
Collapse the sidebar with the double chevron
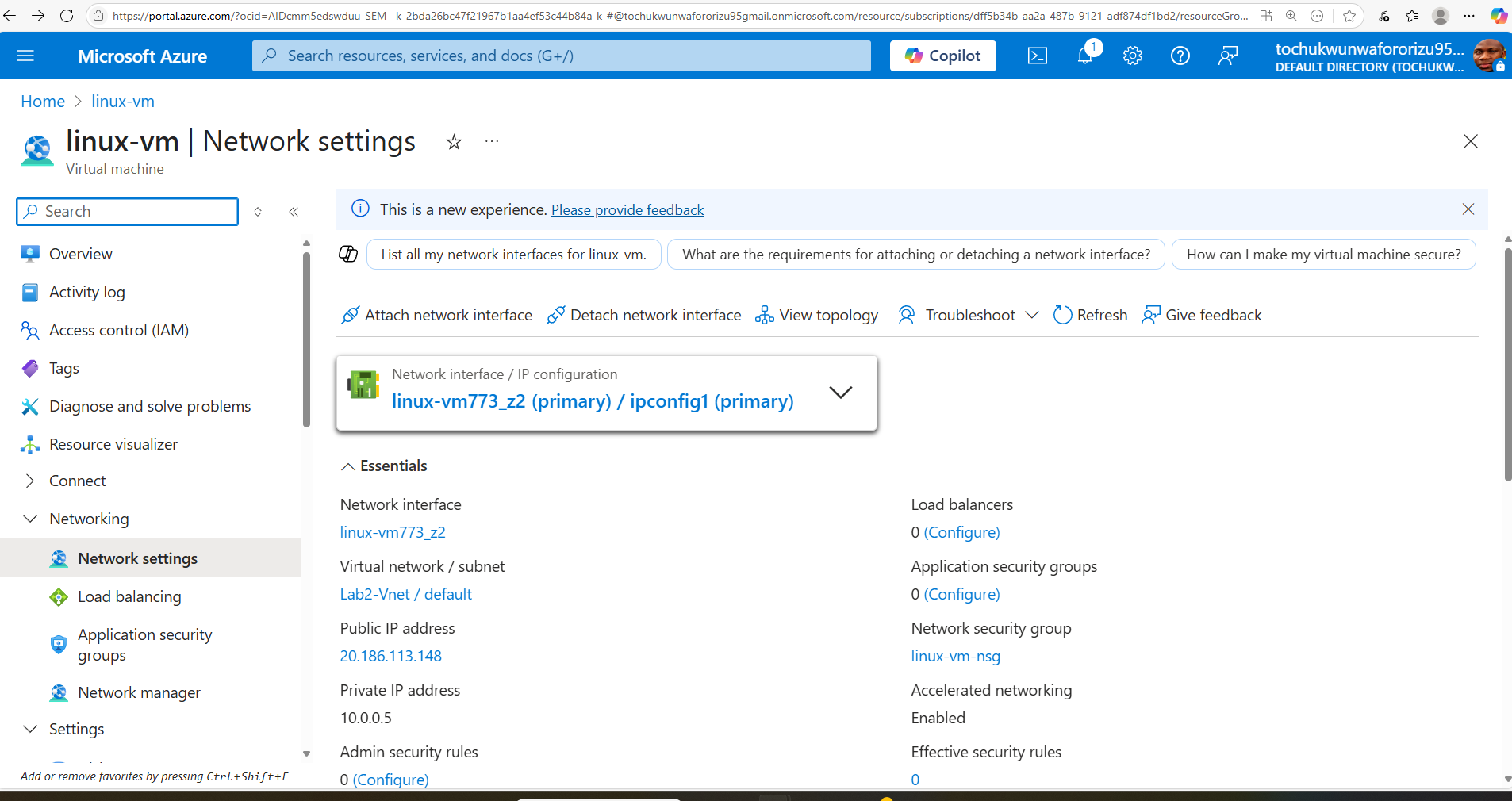[x=294, y=212]
